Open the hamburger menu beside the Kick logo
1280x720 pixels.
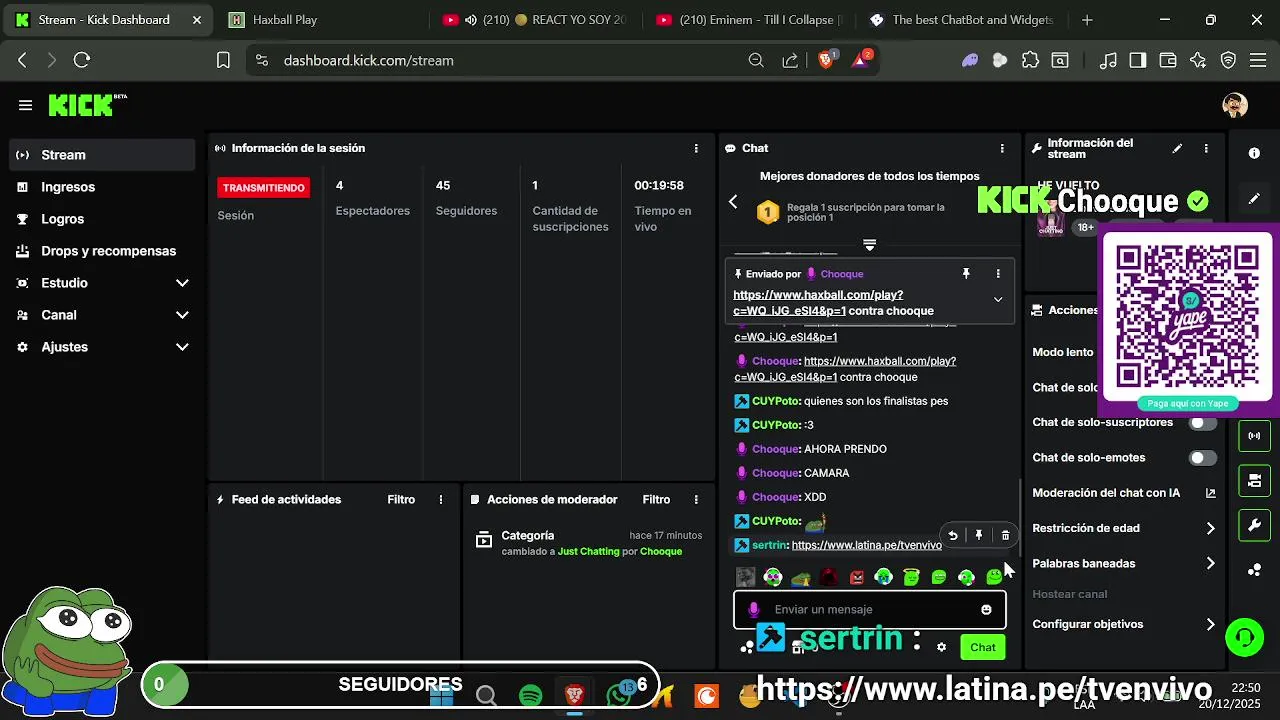(25, 105)
